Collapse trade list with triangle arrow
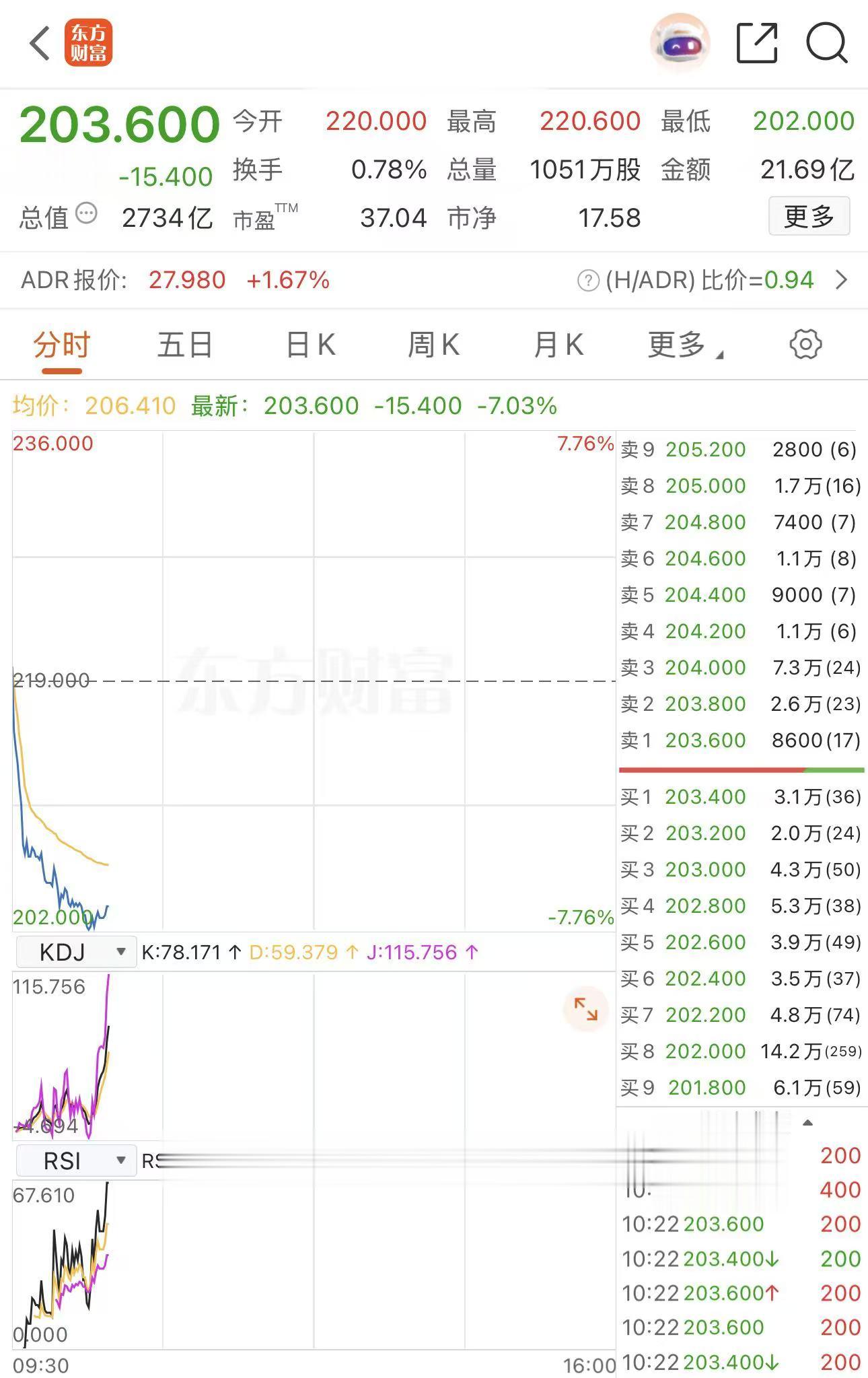Image resolution: width=868 pixels, height=1378 pixels. coord(808,1123)
